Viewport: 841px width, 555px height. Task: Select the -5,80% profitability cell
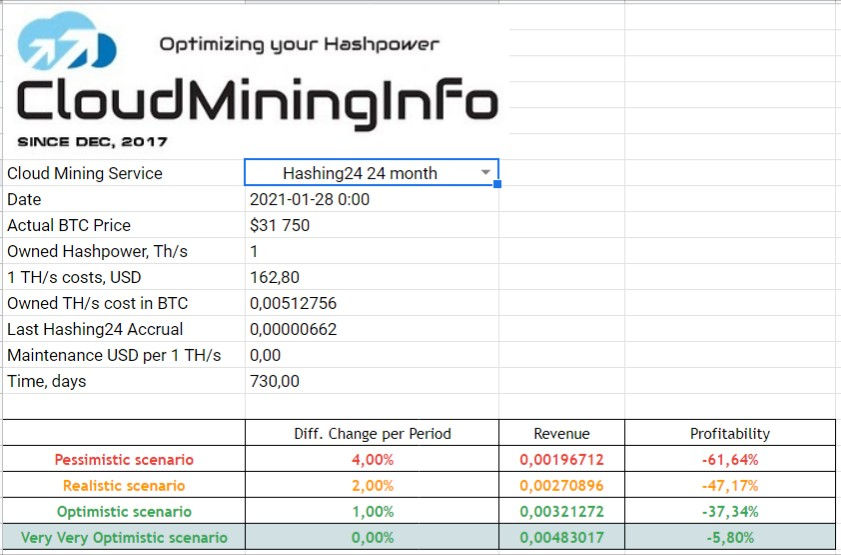(x=730, y=538)
